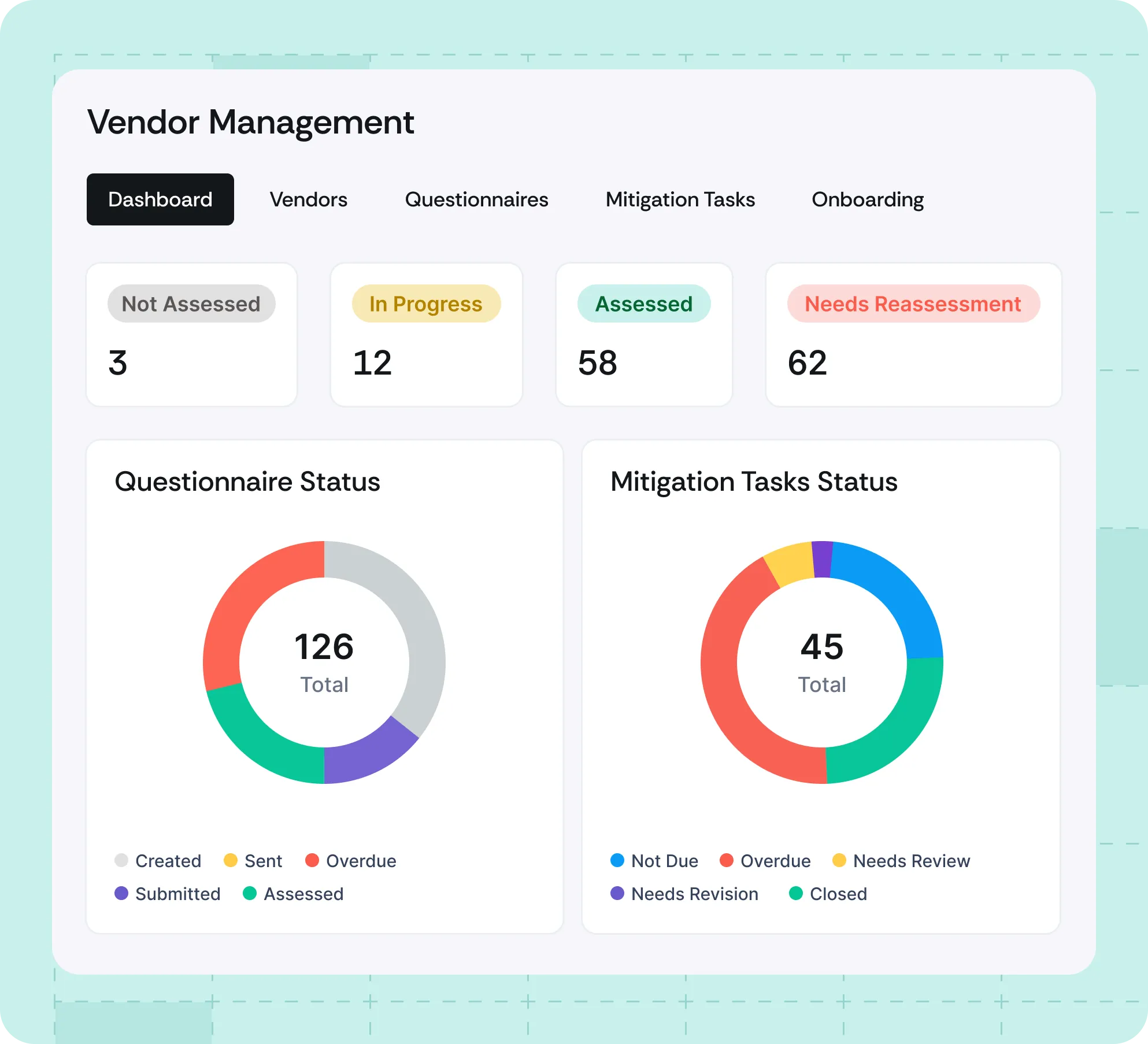Click the Not Assessed status badge

click(x=191, y=303)
